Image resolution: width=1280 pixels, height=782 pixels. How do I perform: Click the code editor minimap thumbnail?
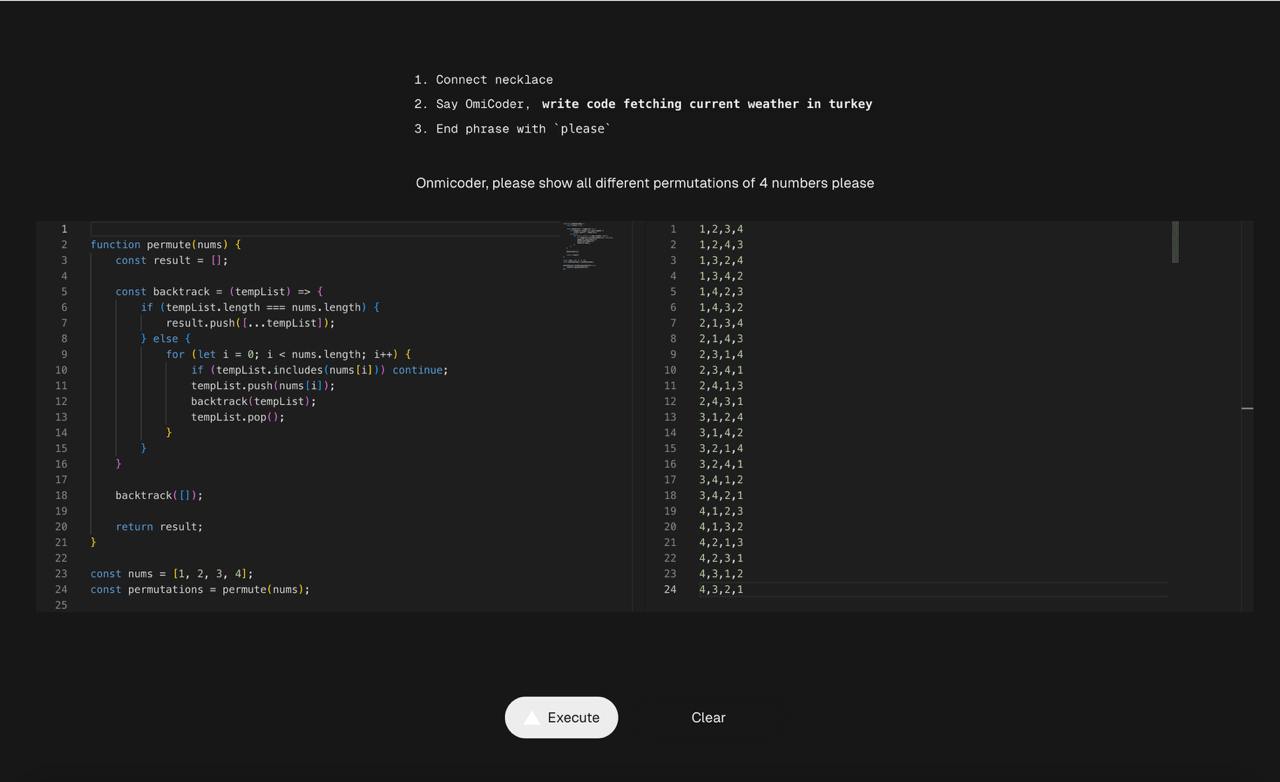coord(588,246)
